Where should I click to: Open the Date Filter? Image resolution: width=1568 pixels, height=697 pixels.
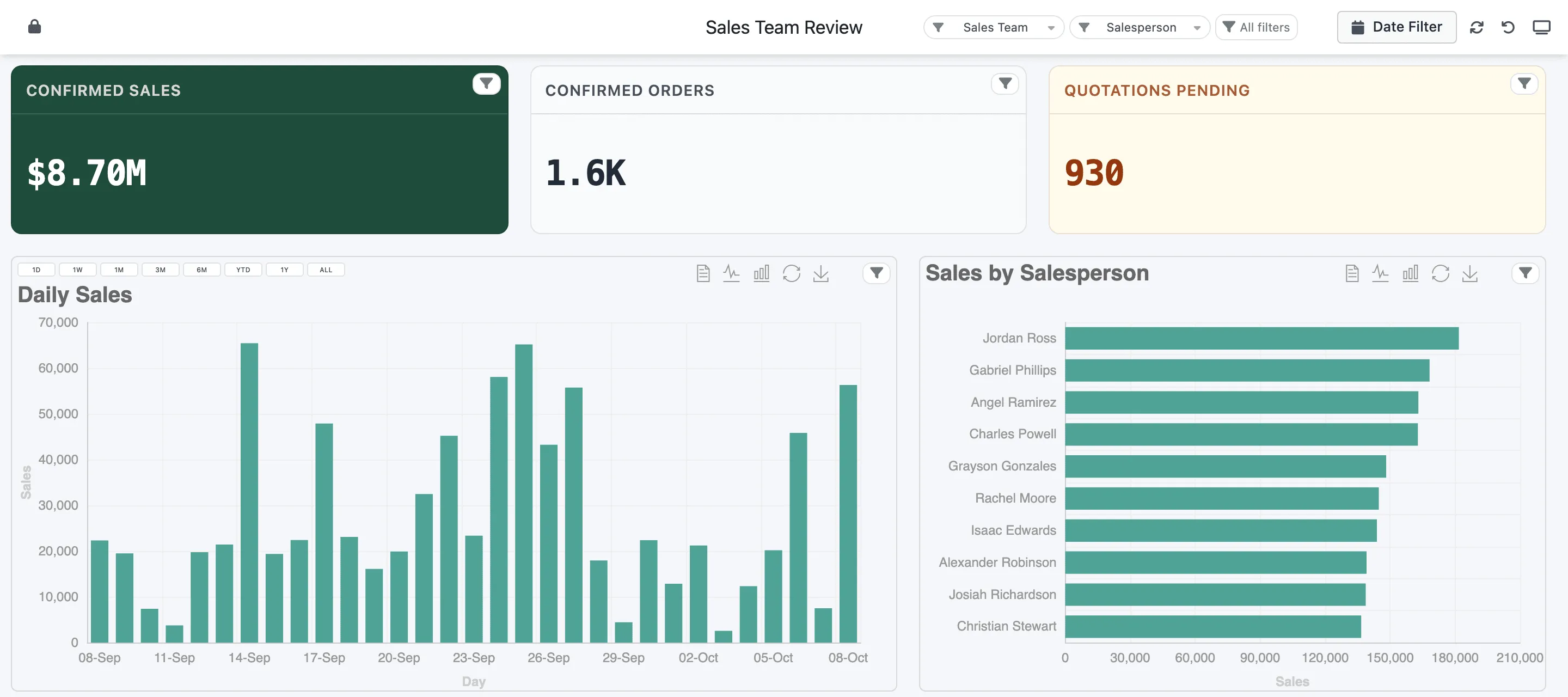1396,27
